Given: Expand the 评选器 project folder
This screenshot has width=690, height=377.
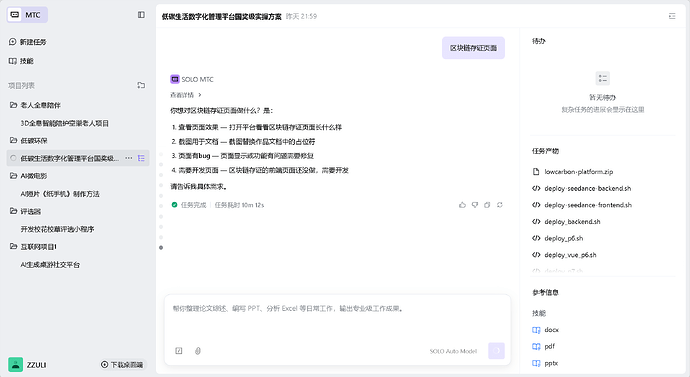Looking at the screenshot, I should click(x=26, y=211).
